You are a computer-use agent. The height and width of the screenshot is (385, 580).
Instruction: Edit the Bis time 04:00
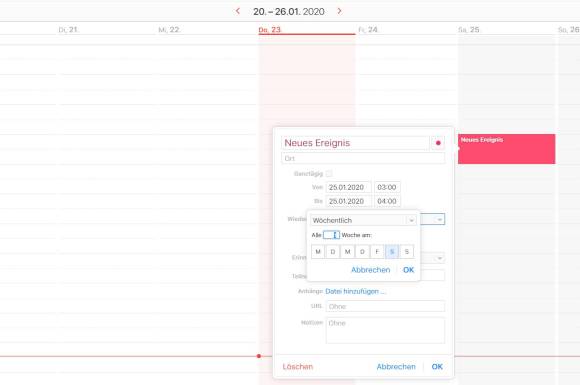(x=387, y=201)
